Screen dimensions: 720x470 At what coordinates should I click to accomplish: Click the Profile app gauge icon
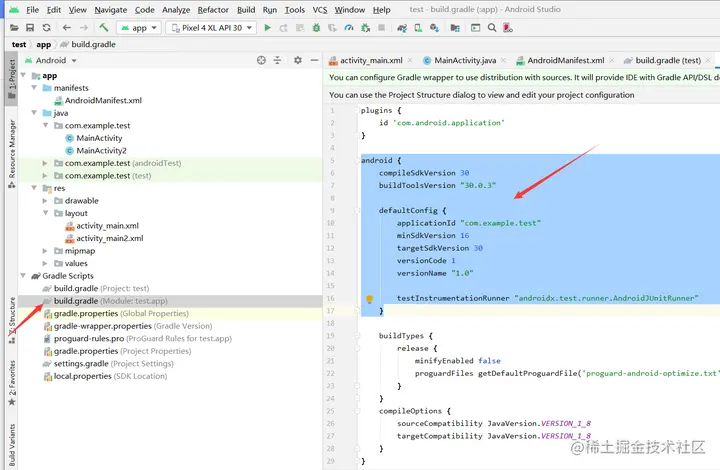349,28
